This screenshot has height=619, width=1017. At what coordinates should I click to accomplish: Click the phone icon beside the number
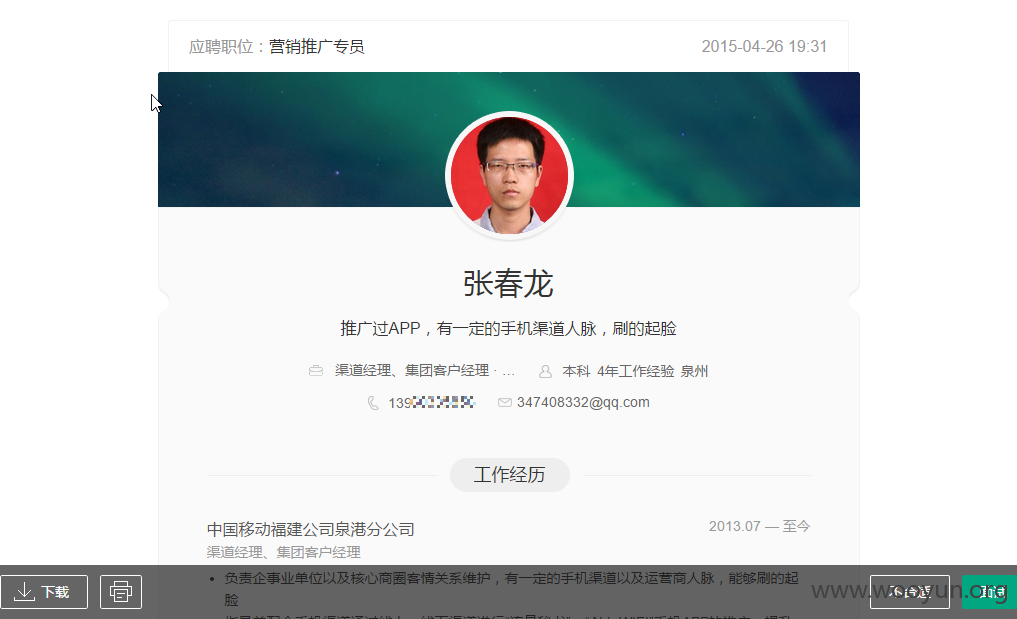[373, 403]
